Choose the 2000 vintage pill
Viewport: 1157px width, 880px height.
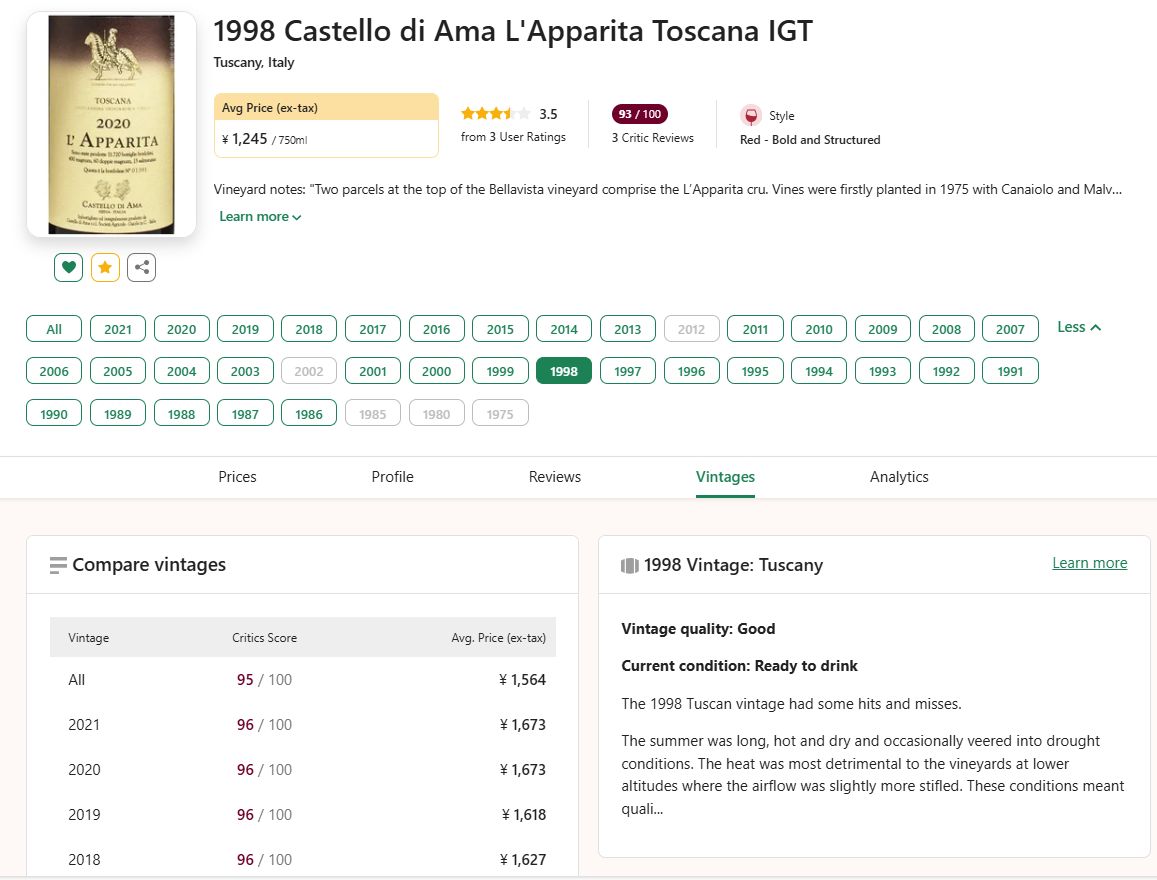(436, 371)
